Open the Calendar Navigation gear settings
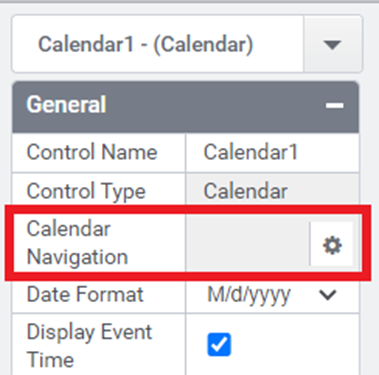Image resolution: width=379 pixels, height=375 pixels. (332, 244)
